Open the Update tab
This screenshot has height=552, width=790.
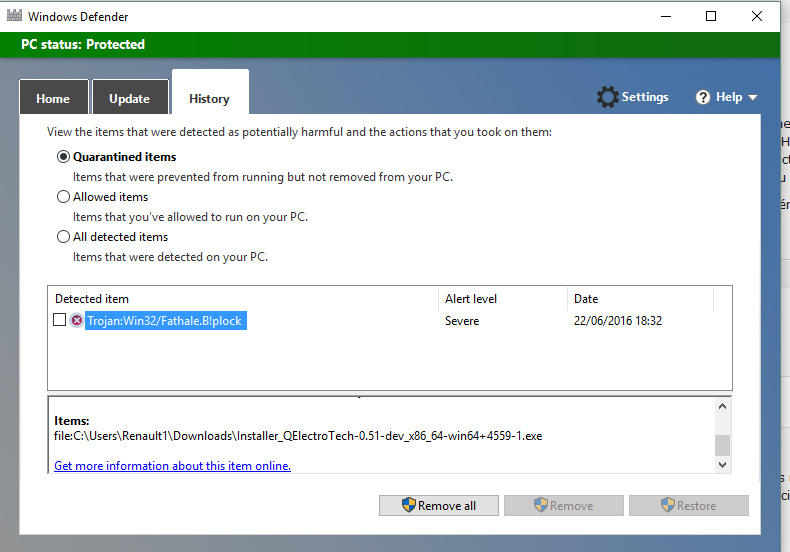pyautogui.click(x=129, y=99)
